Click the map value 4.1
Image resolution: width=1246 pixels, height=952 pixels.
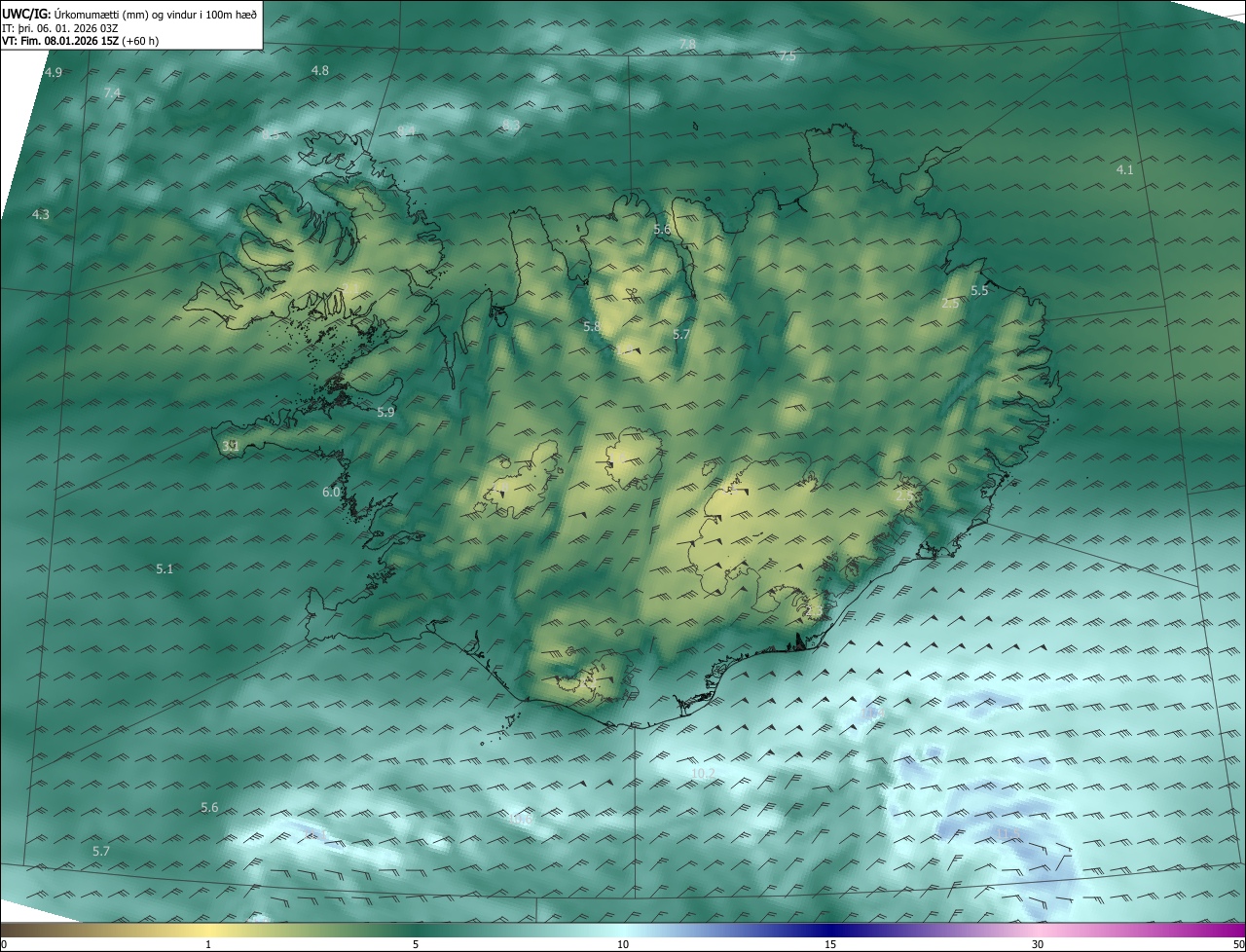pos(1124,169)
